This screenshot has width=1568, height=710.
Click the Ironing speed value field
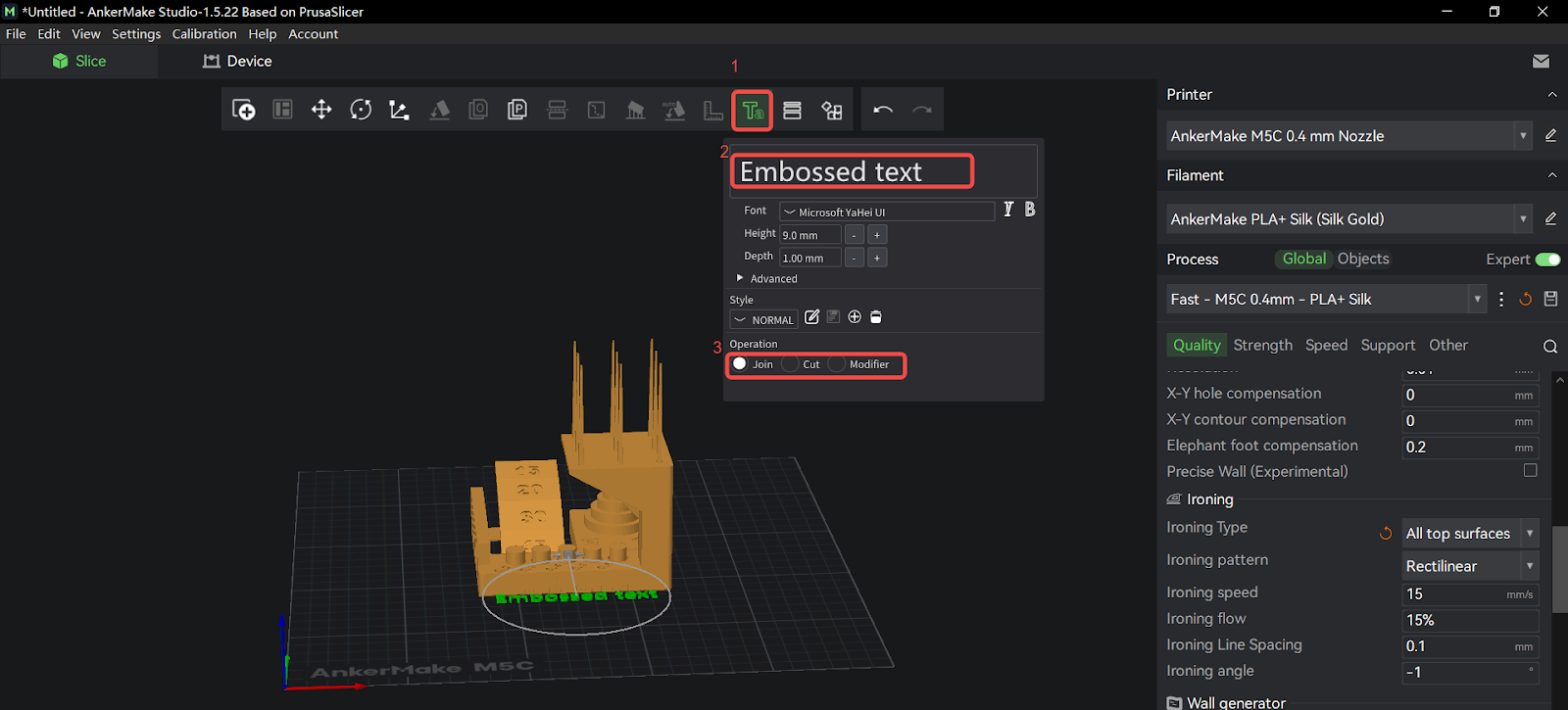(x=1470, y=593)
